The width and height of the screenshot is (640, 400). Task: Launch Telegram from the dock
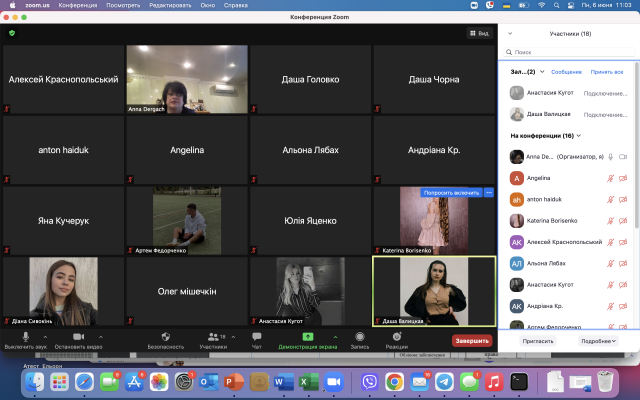tap(444, 382)
